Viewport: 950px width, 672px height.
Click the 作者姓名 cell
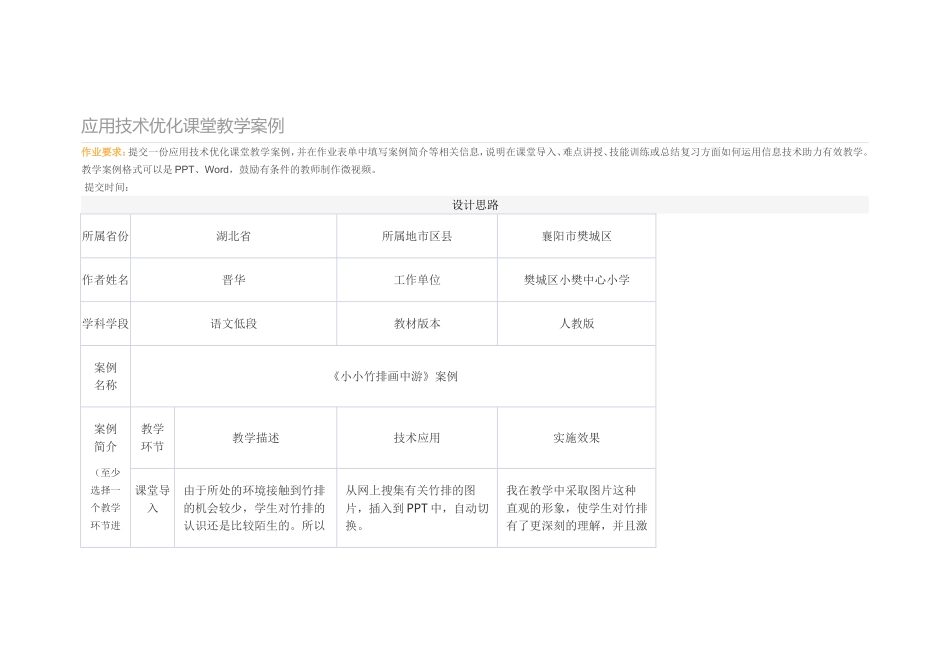tap(105, 279)
